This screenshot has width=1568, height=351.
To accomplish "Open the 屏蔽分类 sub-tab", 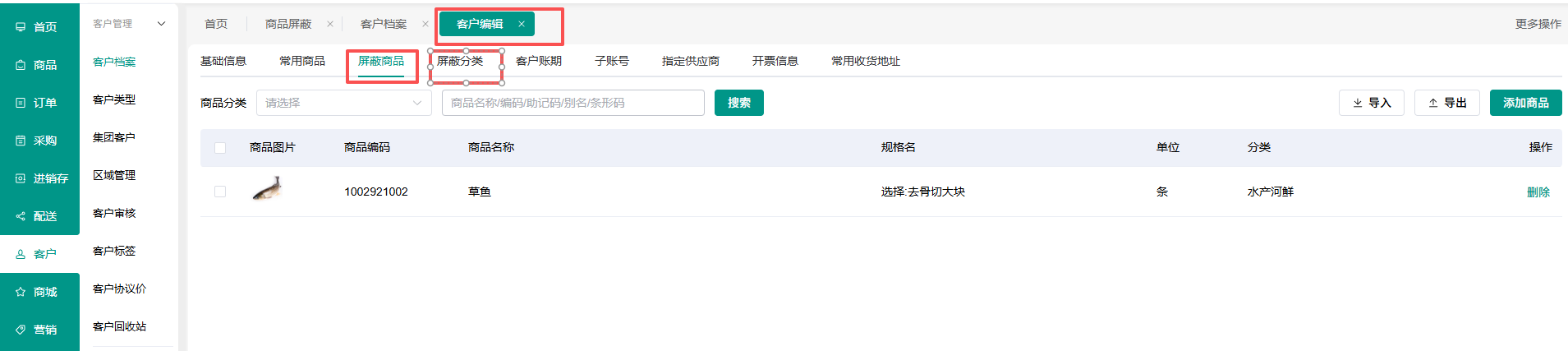I will click(x=460, y=61).
